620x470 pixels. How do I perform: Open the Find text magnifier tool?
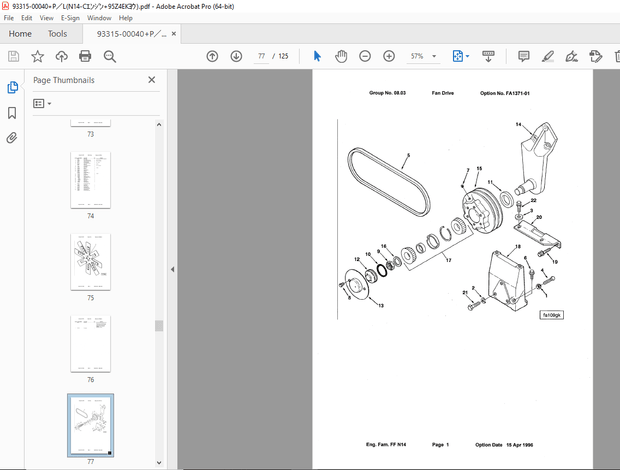point(110,56)
